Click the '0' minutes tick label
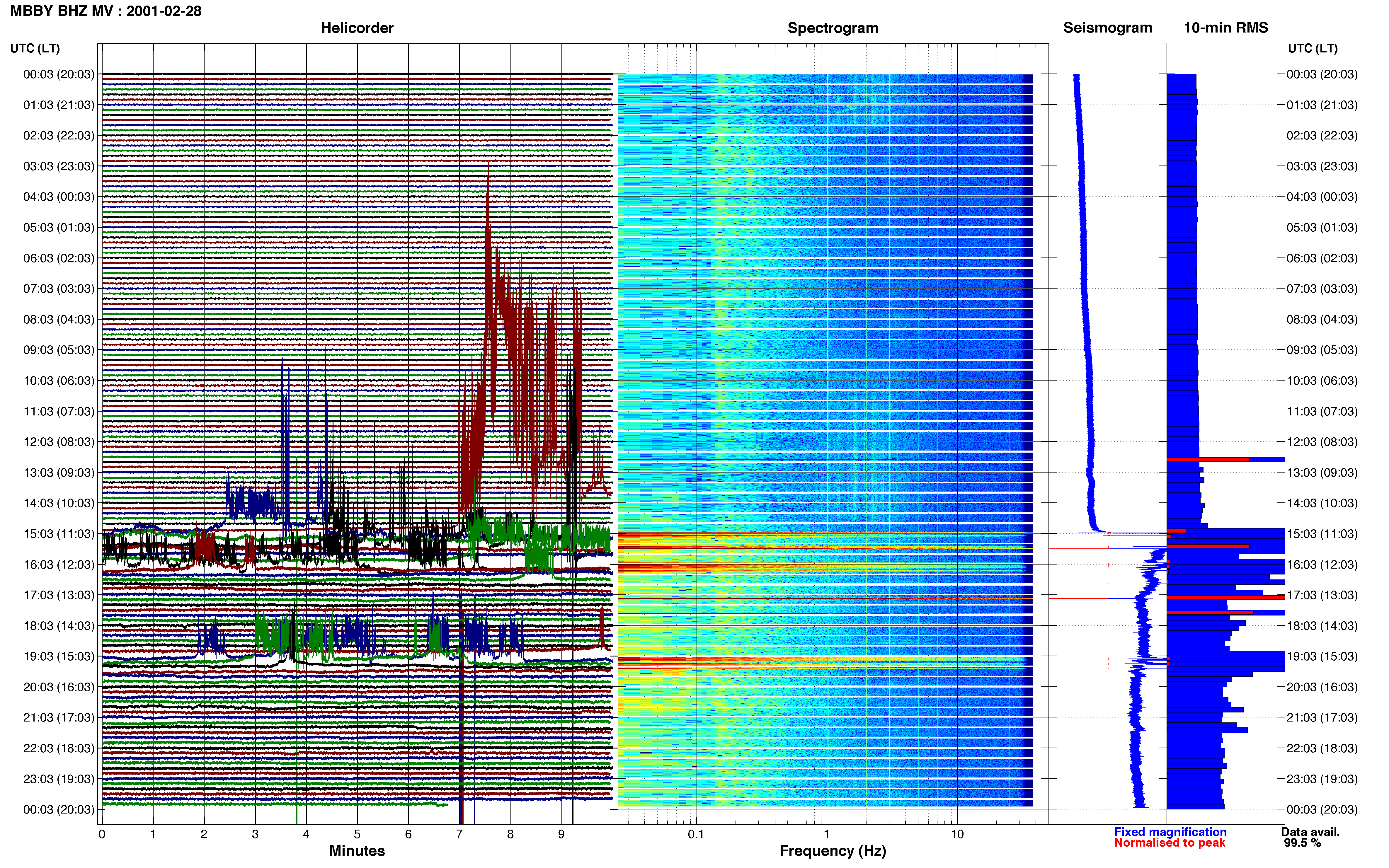This screenshot has width=1389, height=868. (102, 834)
